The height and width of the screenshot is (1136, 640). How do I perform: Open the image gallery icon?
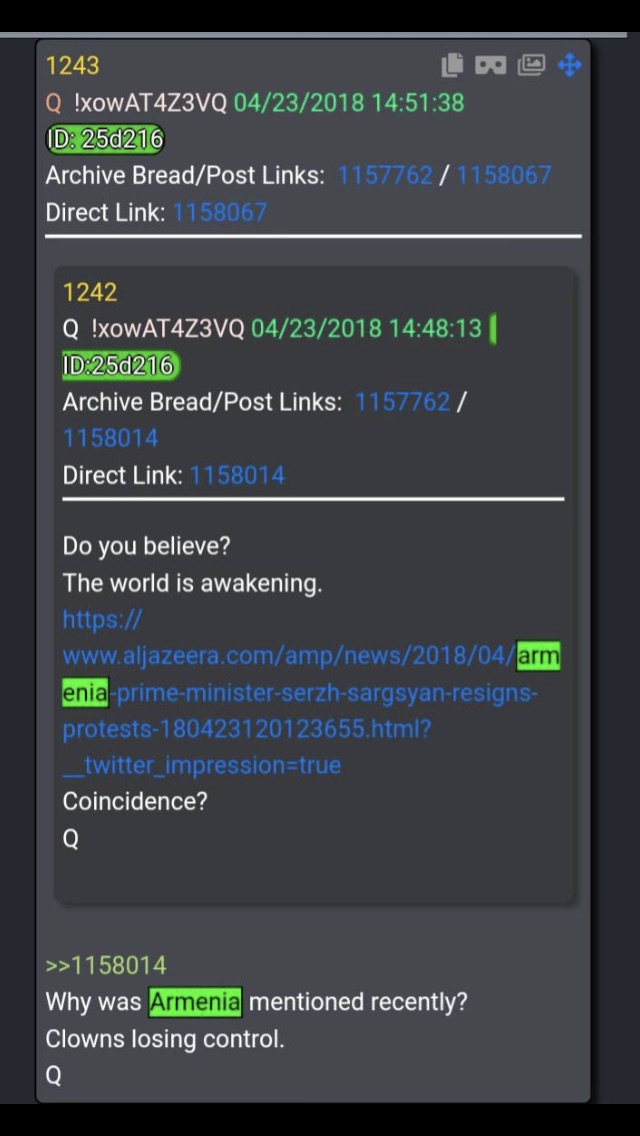point(531,65)
